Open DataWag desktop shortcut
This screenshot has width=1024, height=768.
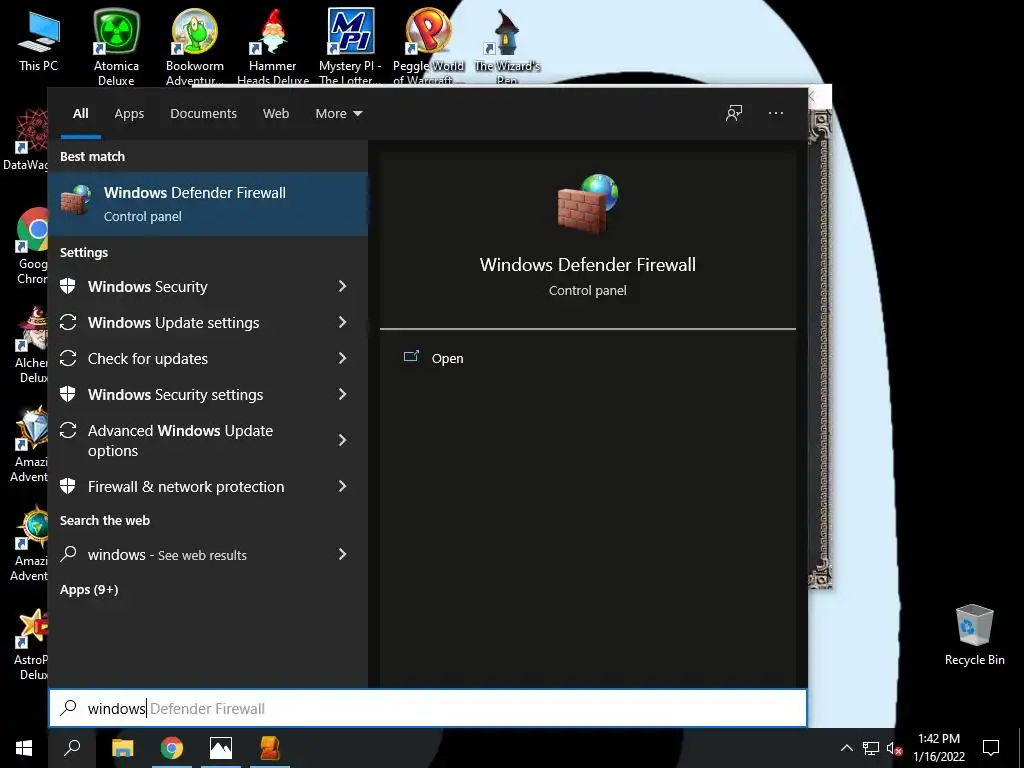coord(26,140)
